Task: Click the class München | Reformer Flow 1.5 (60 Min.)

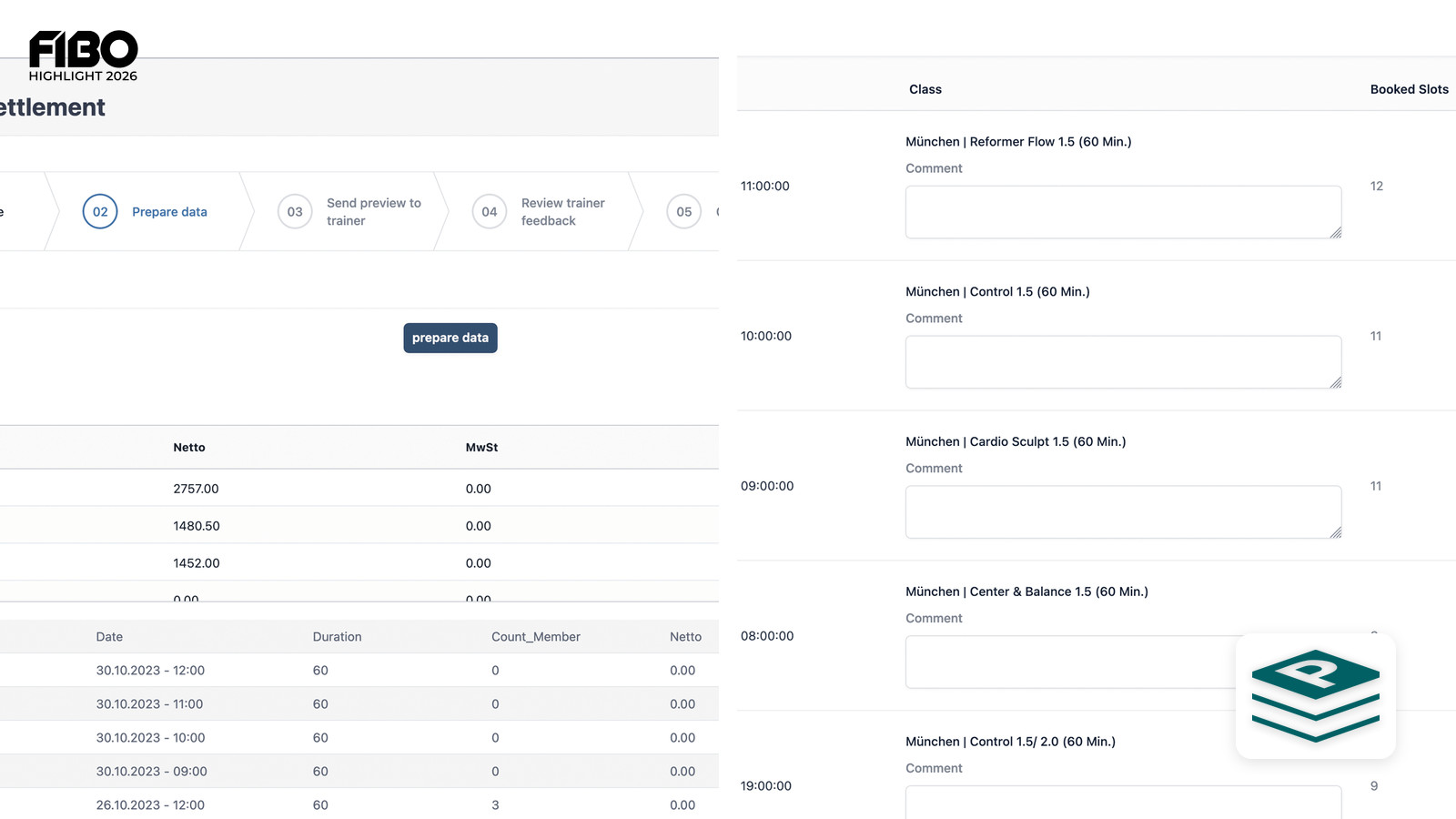Action: (1018, 142)
